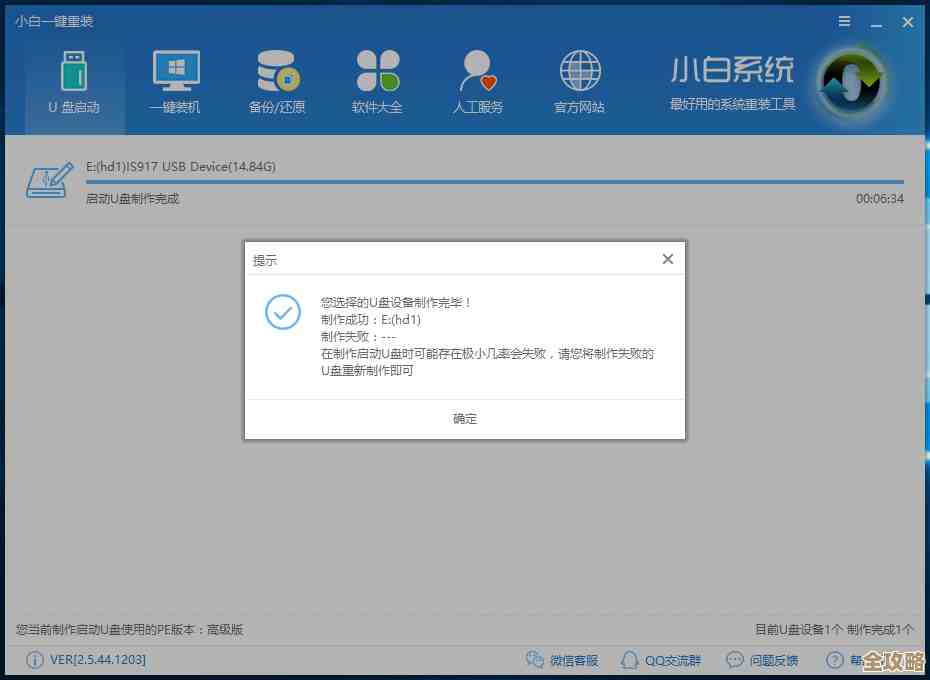930x680 pixels.
Task: Click the info icon beside the version number
Action: [x=36, y=660]
